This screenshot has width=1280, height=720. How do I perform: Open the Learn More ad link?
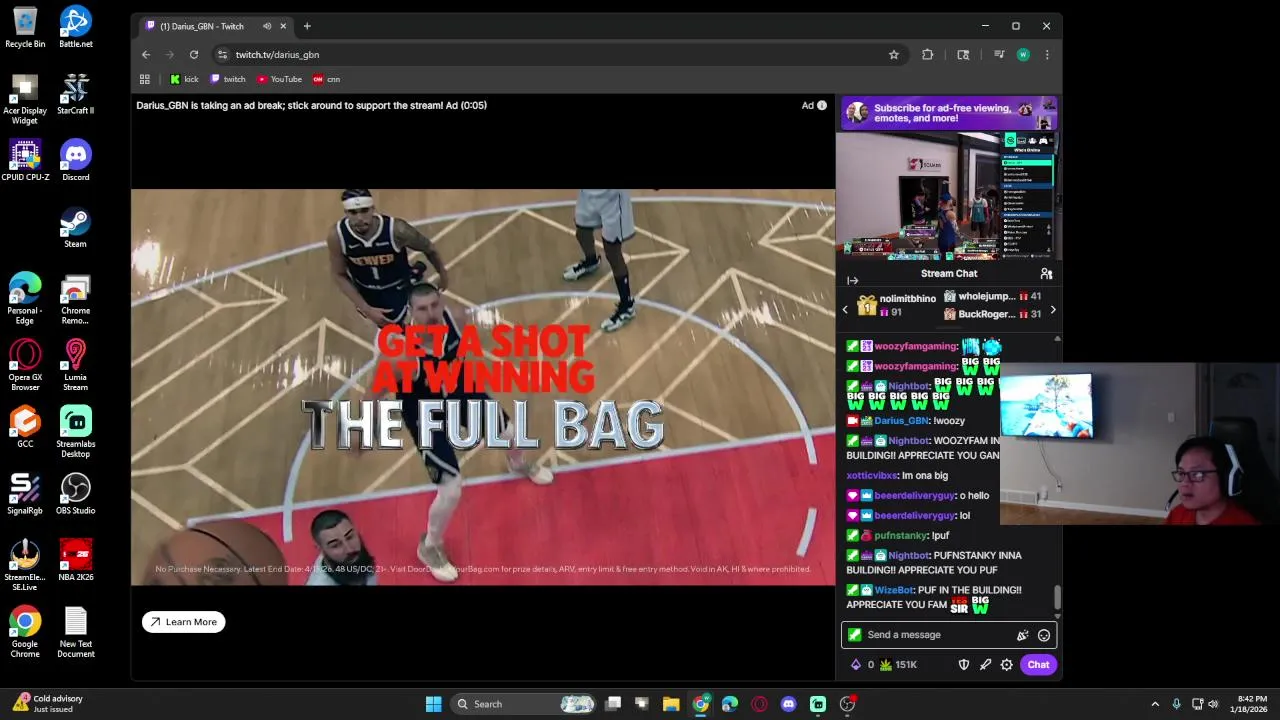coord(184,622)
